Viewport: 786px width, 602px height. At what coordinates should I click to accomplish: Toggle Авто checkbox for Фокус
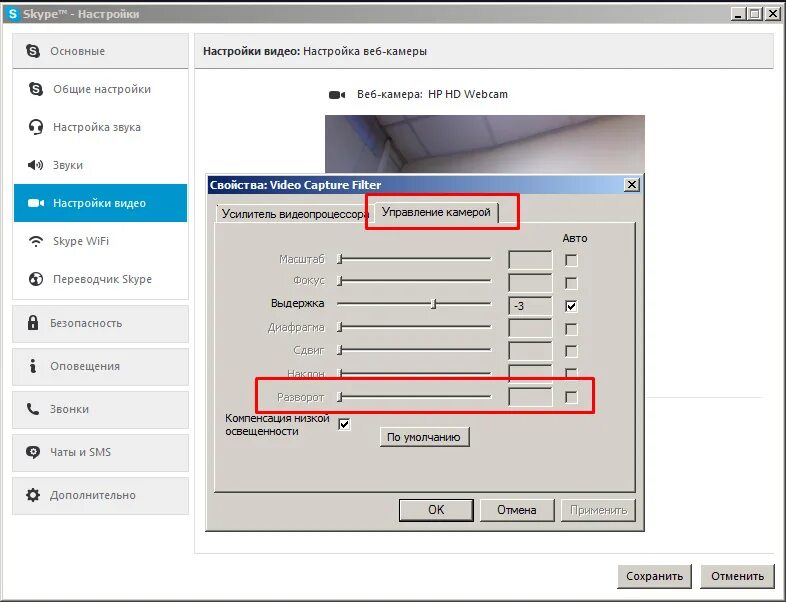click(571, 283)
